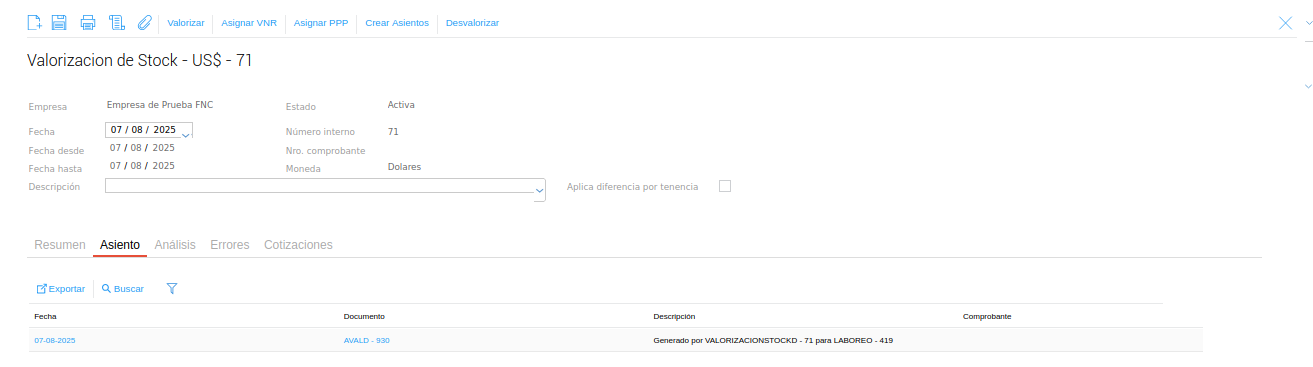Click Asignar VNR in the toolbar
This screenshot has width=1313, height=367.
[249, 22]
